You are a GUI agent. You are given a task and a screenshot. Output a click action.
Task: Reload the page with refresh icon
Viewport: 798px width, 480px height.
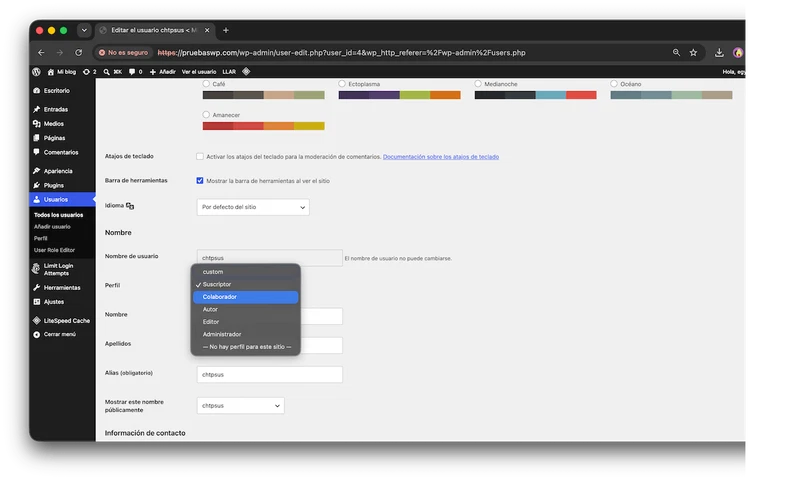pos(78,52)
